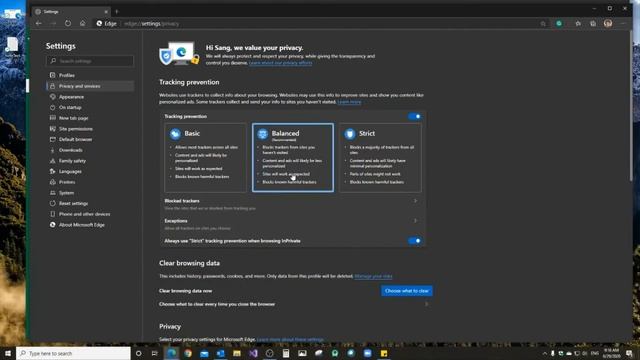The height and width of the screenshot is (360, 640).
Task: Open the Manage your data link
Action: (373, 276)
